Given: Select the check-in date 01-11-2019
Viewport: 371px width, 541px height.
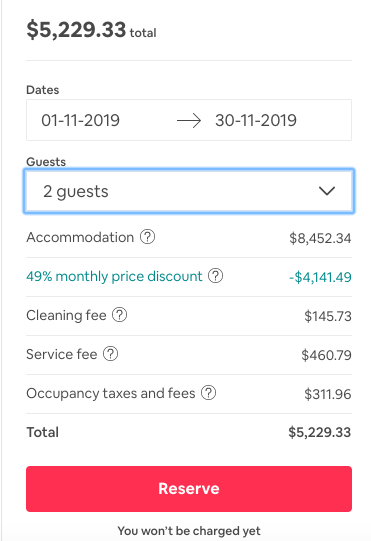Looking at the screenshot, I should [x=80, y=120].
